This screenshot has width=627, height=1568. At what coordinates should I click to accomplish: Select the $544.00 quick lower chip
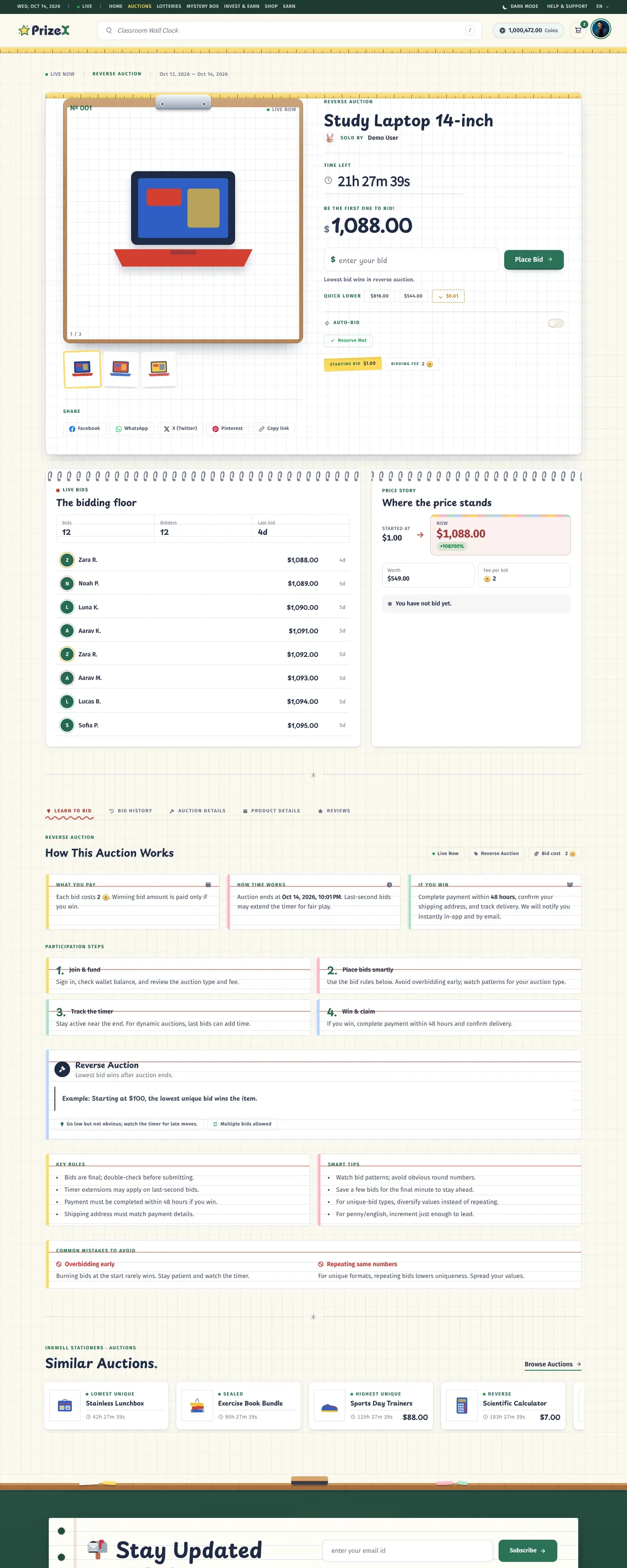pyautogui.click(x=413, y=297)
